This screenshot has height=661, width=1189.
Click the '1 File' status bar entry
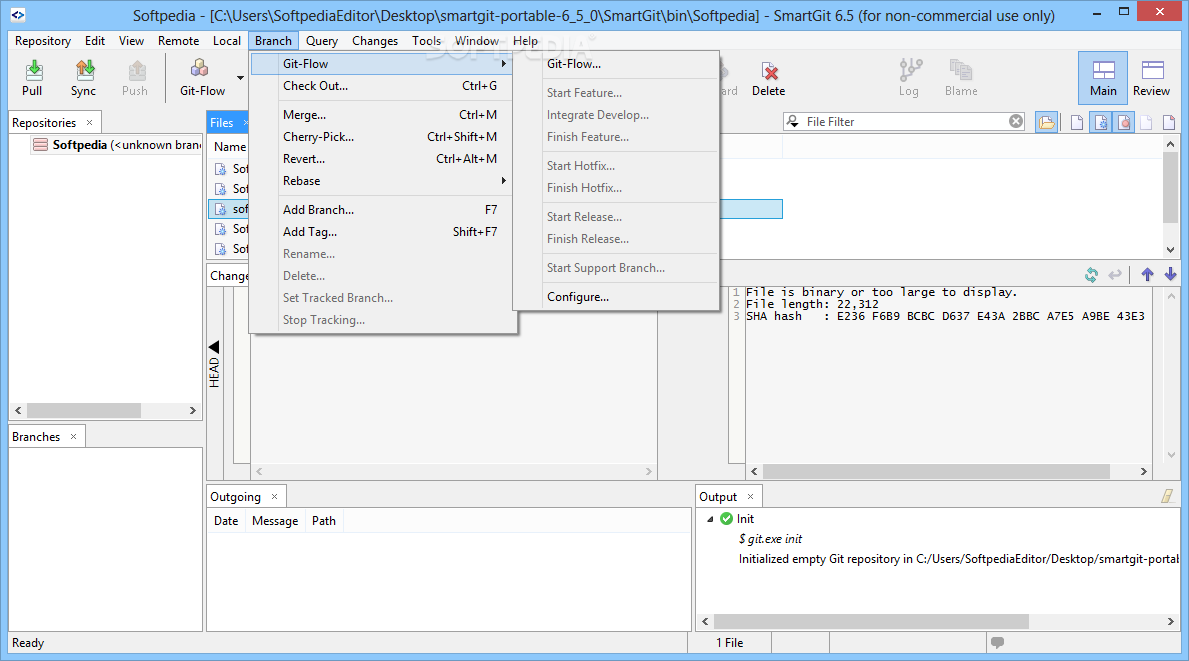click(729, 642)
